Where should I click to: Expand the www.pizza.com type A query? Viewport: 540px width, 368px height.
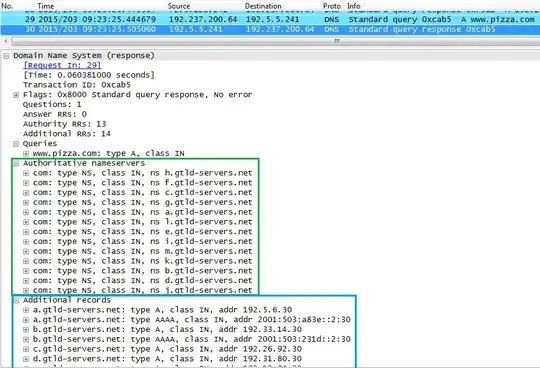26,154
